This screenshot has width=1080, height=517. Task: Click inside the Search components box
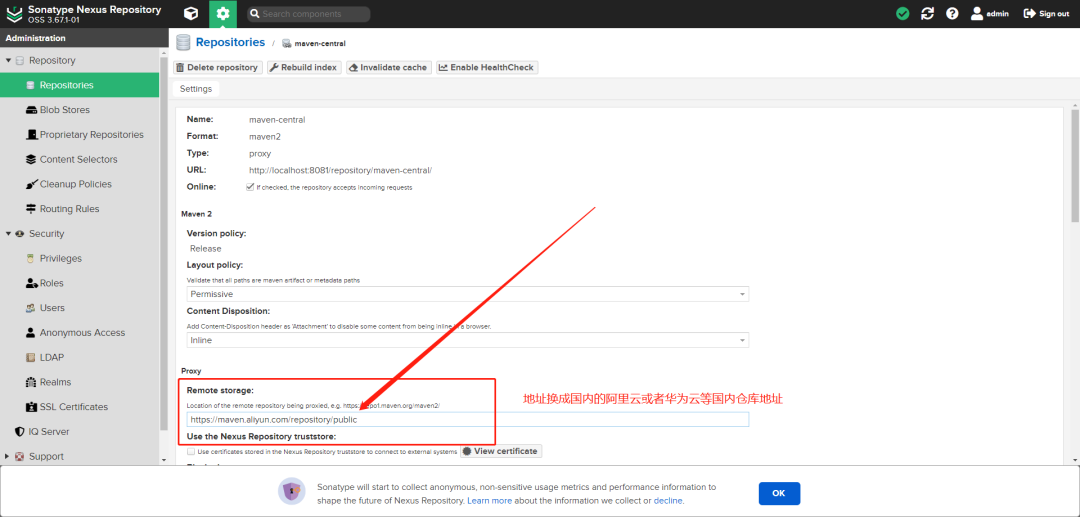point(308,14)
